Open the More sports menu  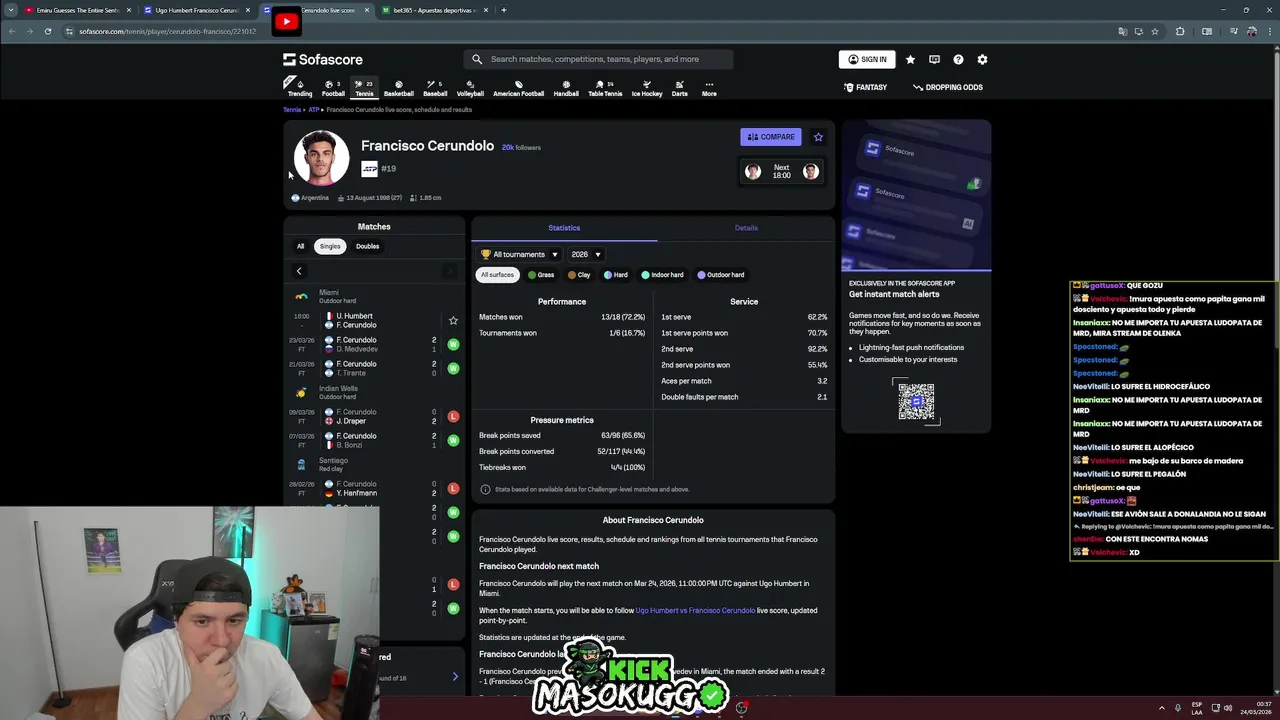point(709,88)
